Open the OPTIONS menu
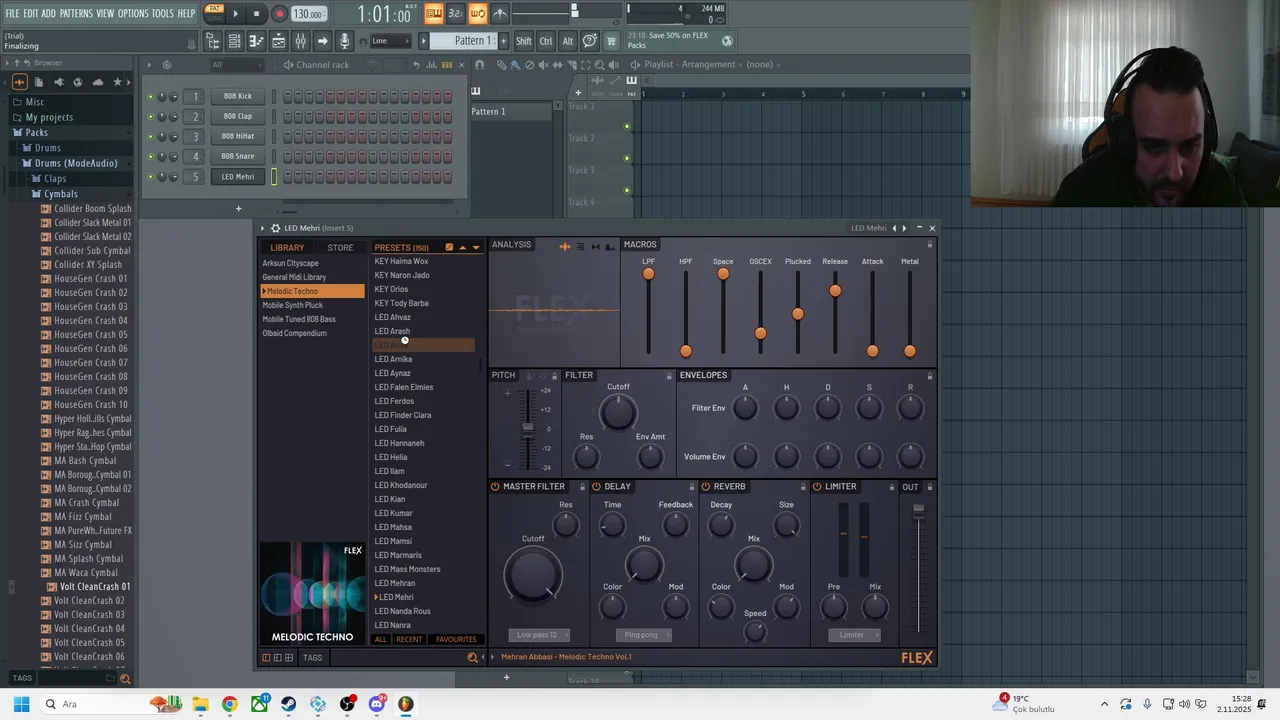 coord(133,14)
